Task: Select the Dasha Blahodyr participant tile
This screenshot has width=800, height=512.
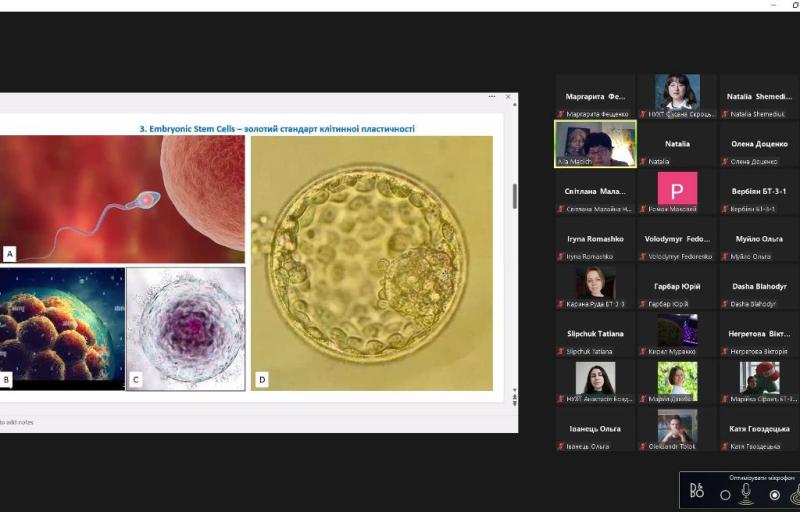Action: click(759, 287)
